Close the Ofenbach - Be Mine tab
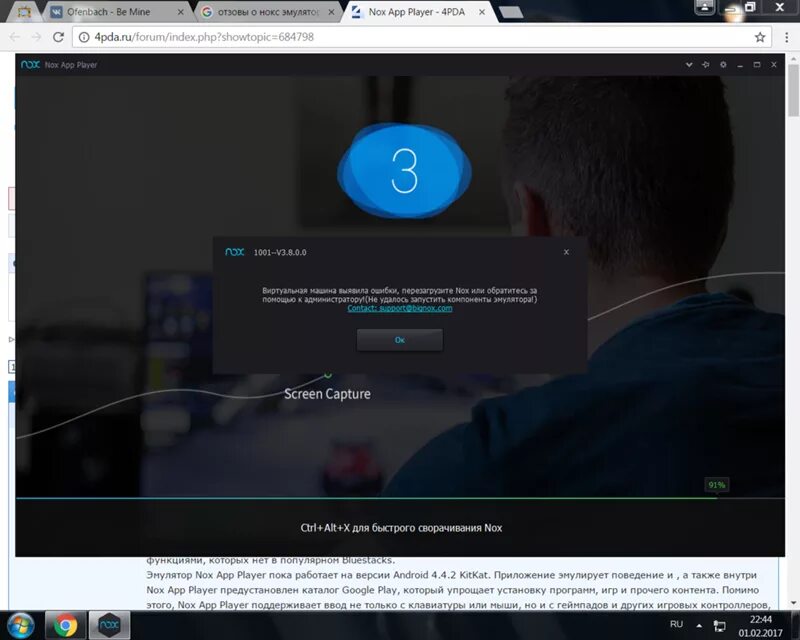 pos(181,12)
